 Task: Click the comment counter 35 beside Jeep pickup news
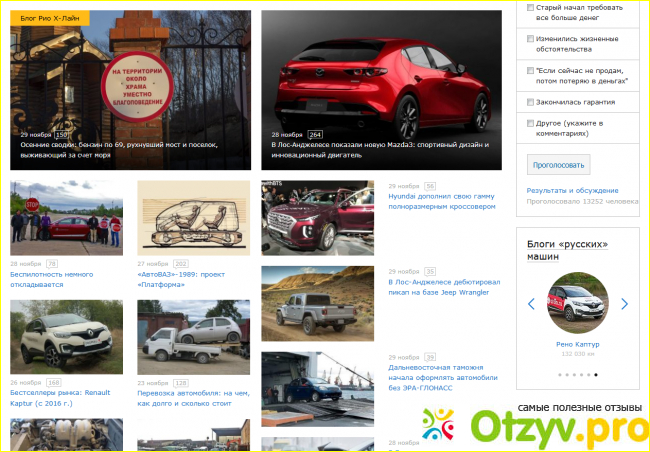click(430, 272)
